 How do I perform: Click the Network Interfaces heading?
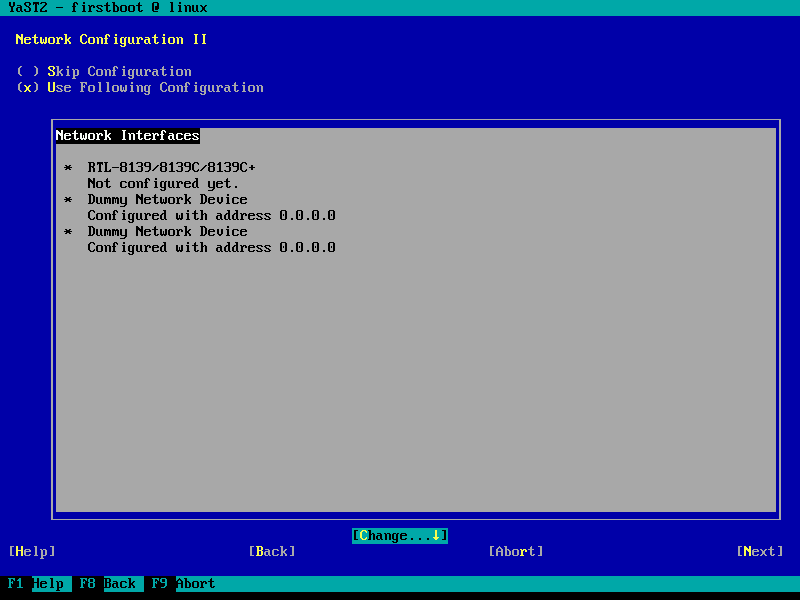tap(128, 135)
